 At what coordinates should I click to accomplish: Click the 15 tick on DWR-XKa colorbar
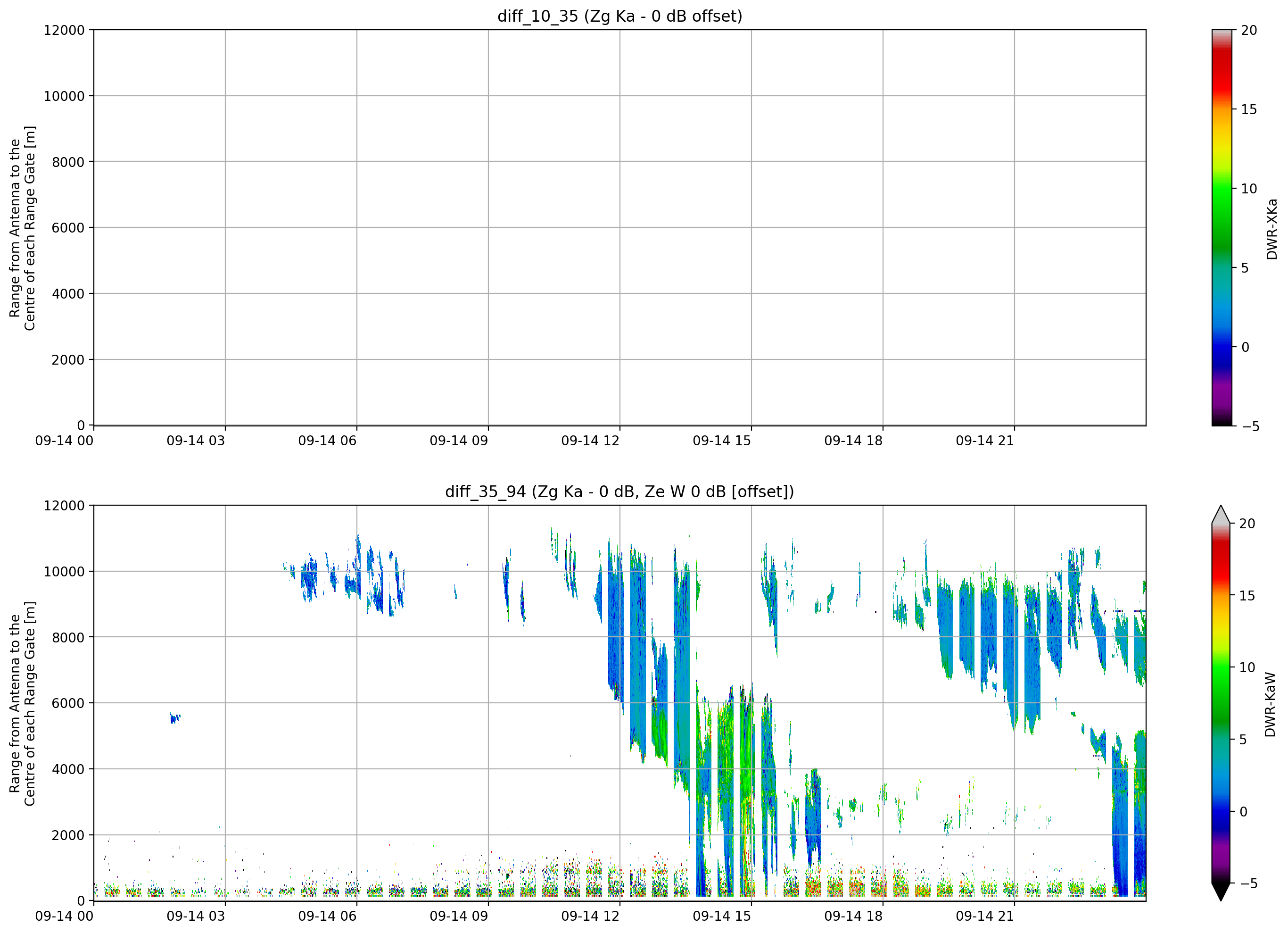[1249, 109]
